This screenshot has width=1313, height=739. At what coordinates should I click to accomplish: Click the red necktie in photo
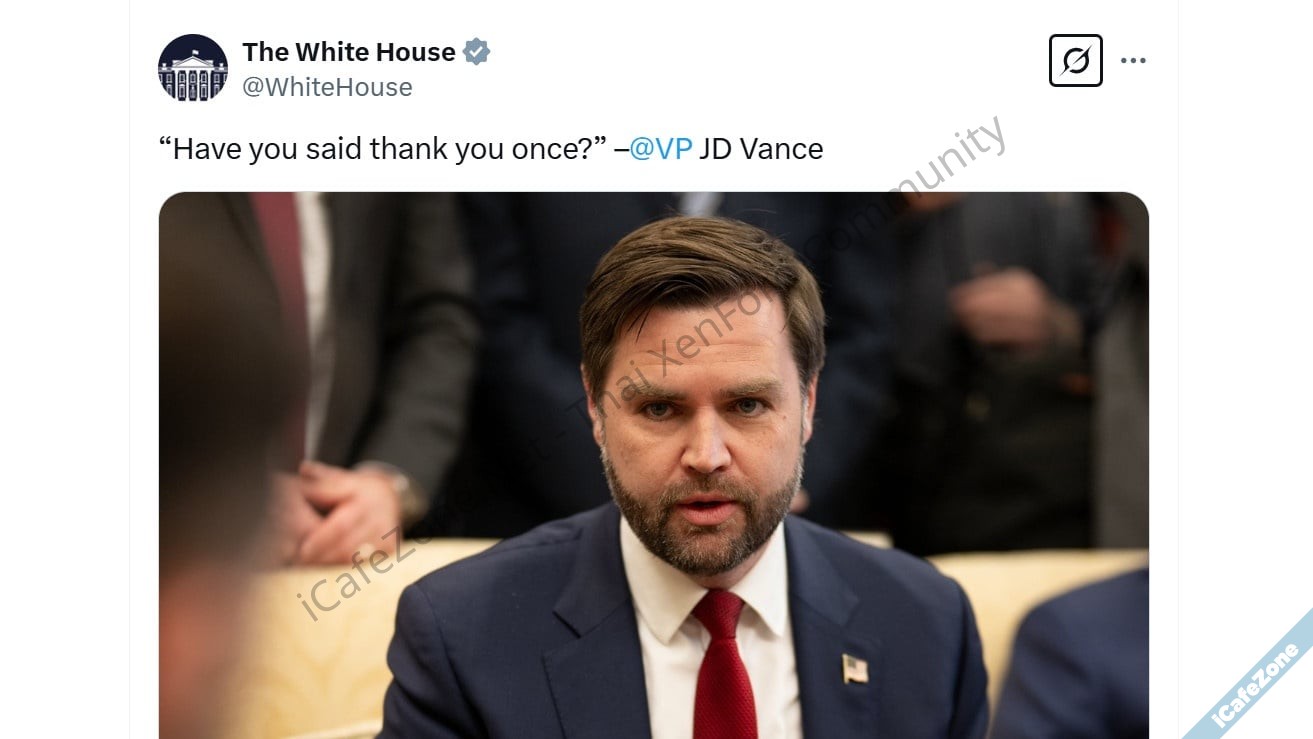click(722, 666)
